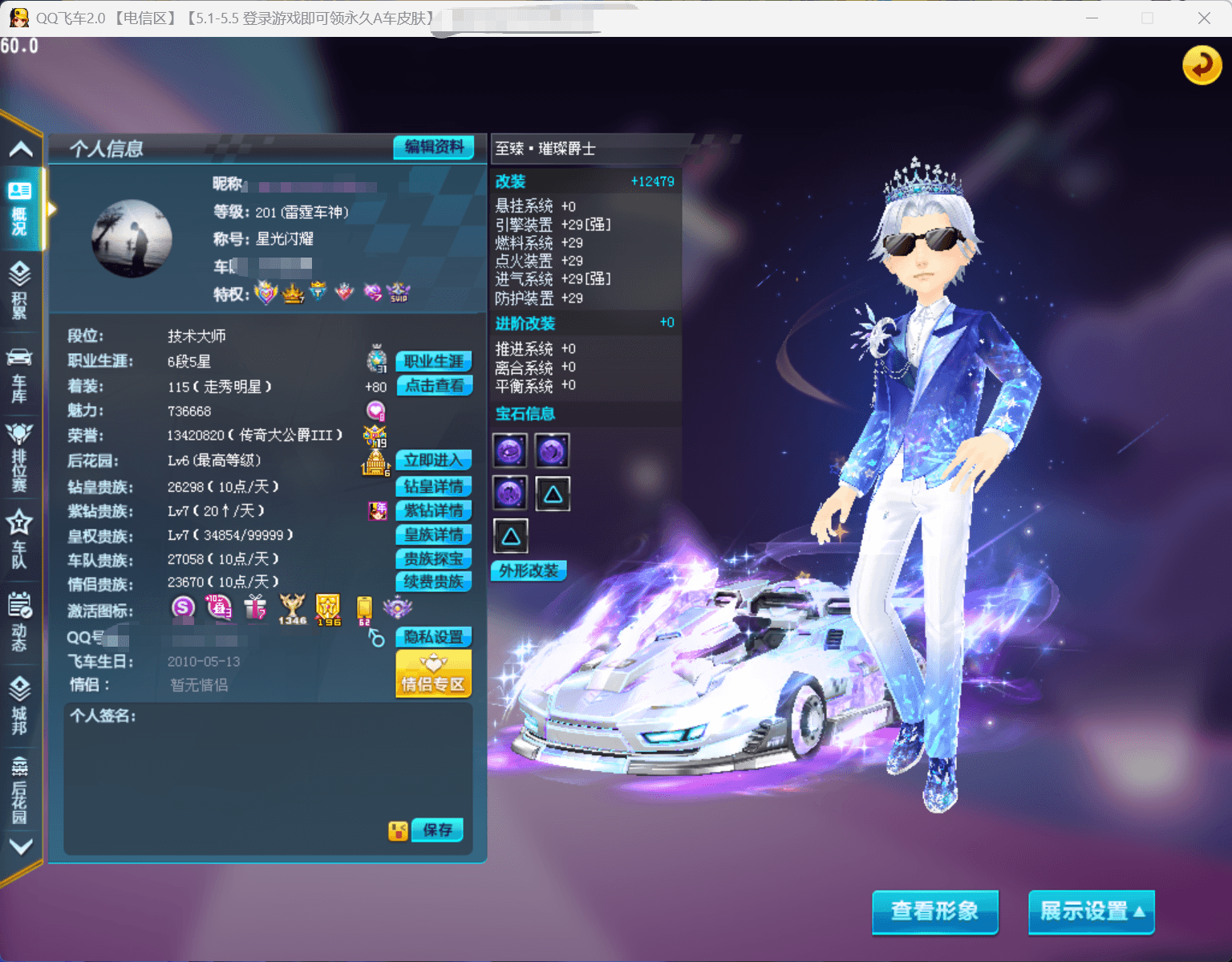Click the gold crown privilege icon
The width and height of the screenshot is (1232, 962).
[293, 294]
